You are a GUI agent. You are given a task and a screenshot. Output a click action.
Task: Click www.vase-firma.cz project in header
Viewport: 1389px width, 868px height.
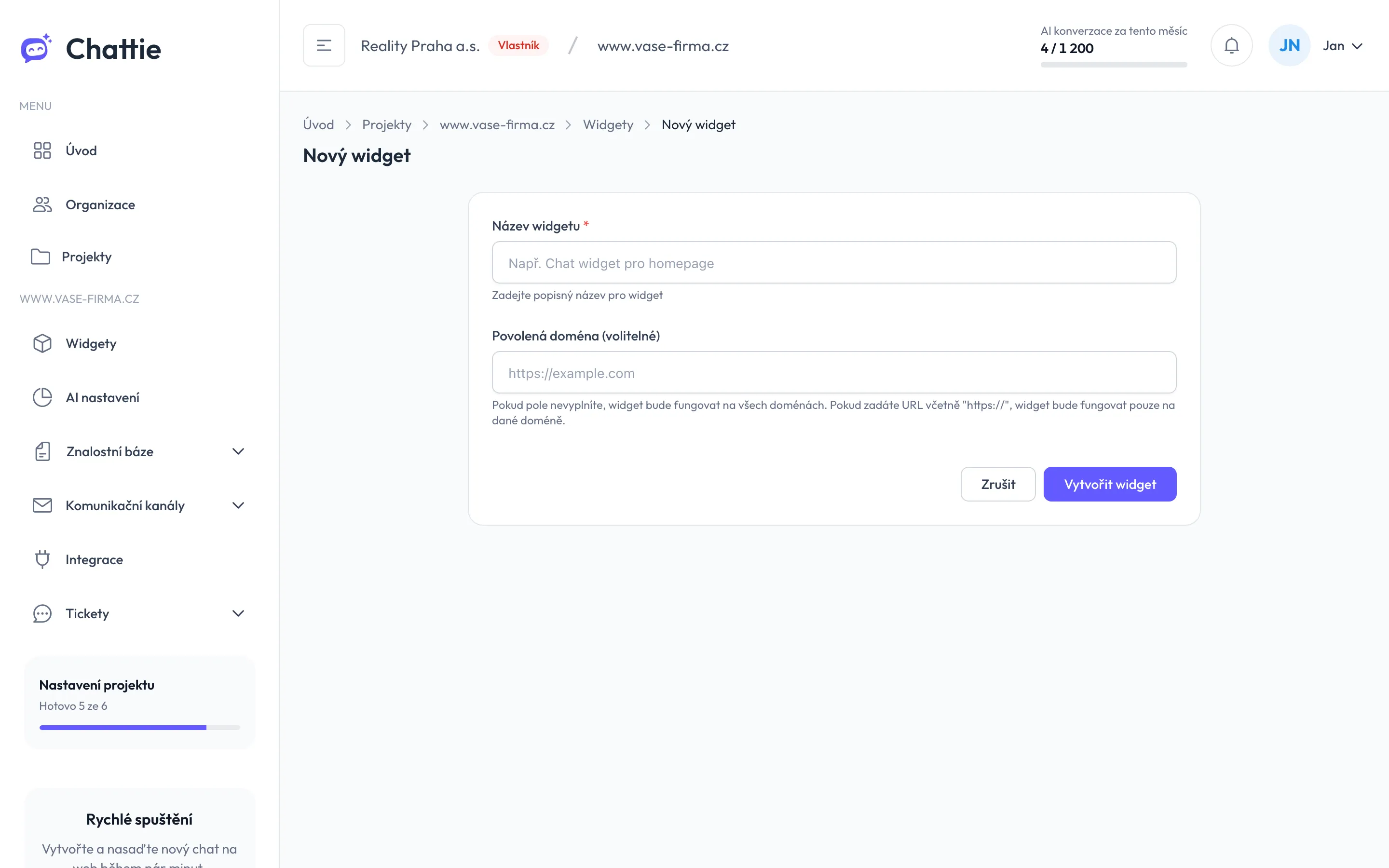[x=663, y=46]
